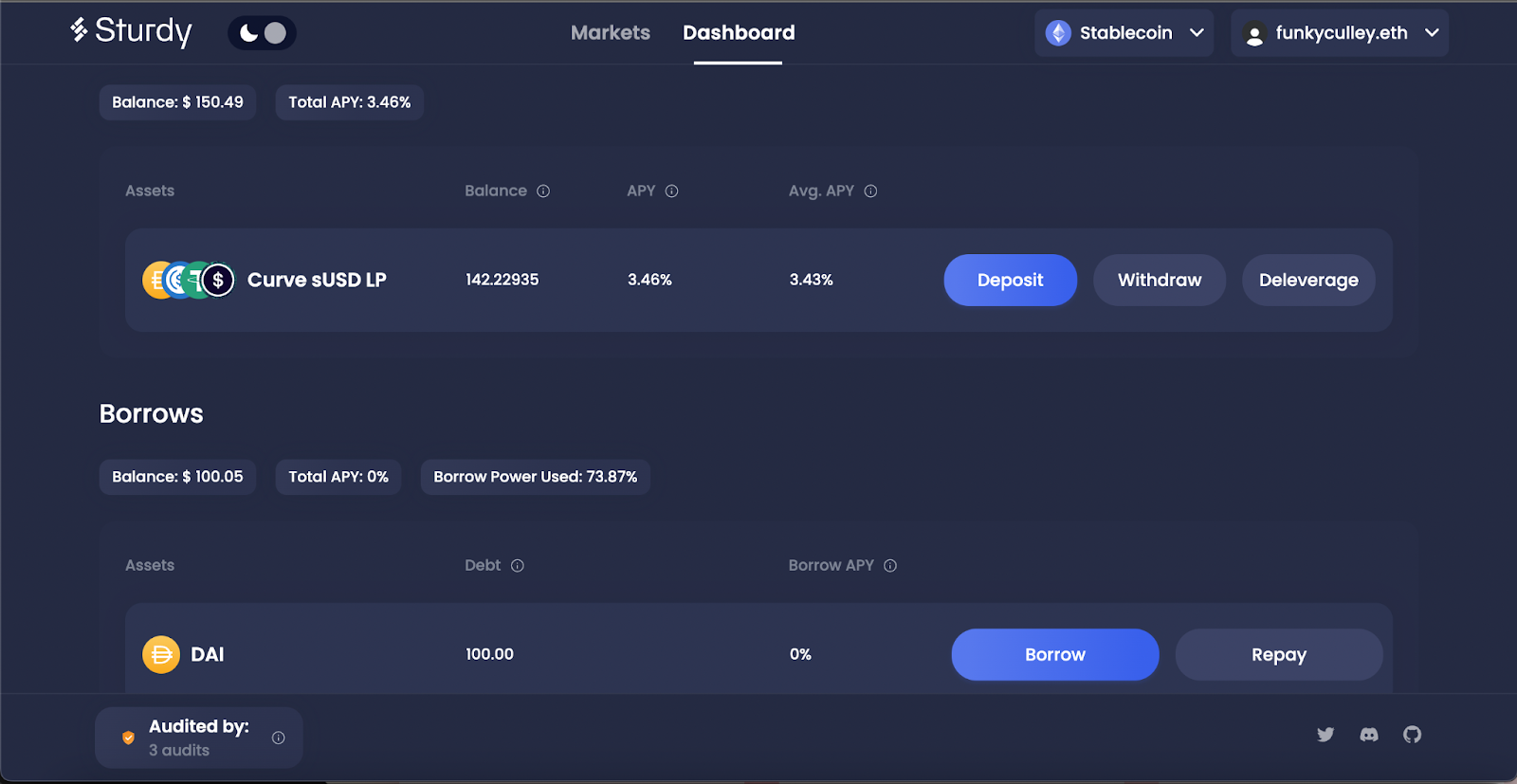Click the Curve sUSD LP asset name
The image size is (1517, 784).
click(317, 280)
